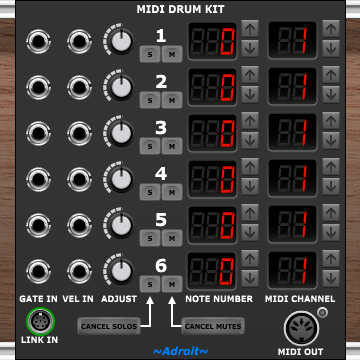Click the row 5 Gate In jack

[x=38, y=226]
